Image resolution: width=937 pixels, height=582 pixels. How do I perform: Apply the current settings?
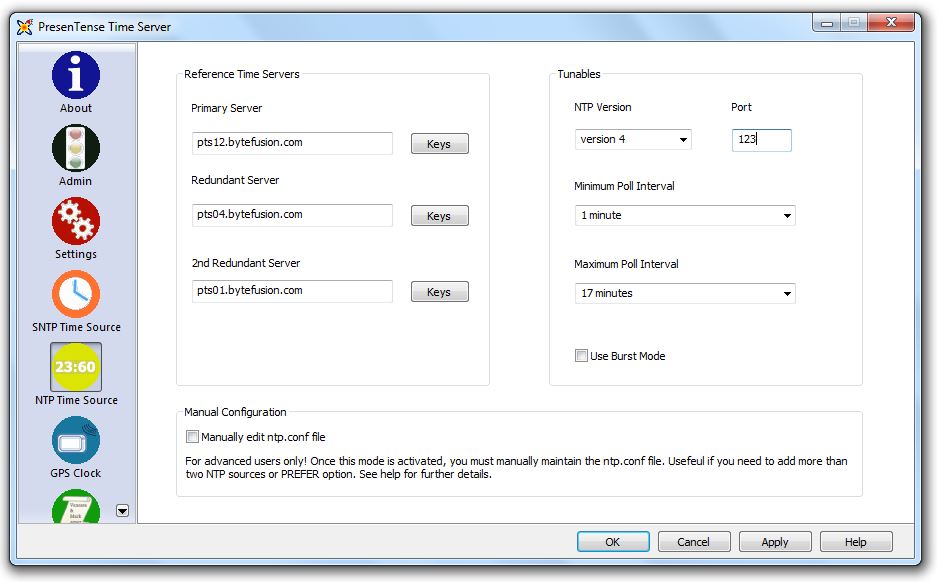coord(775,541)
